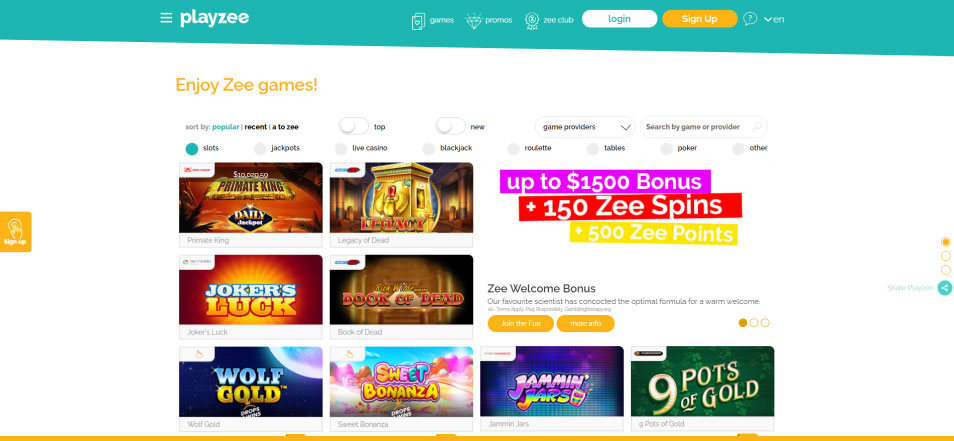Open the en language selector
This screenshot has width=954, height=441.
(x=774, y=19)
